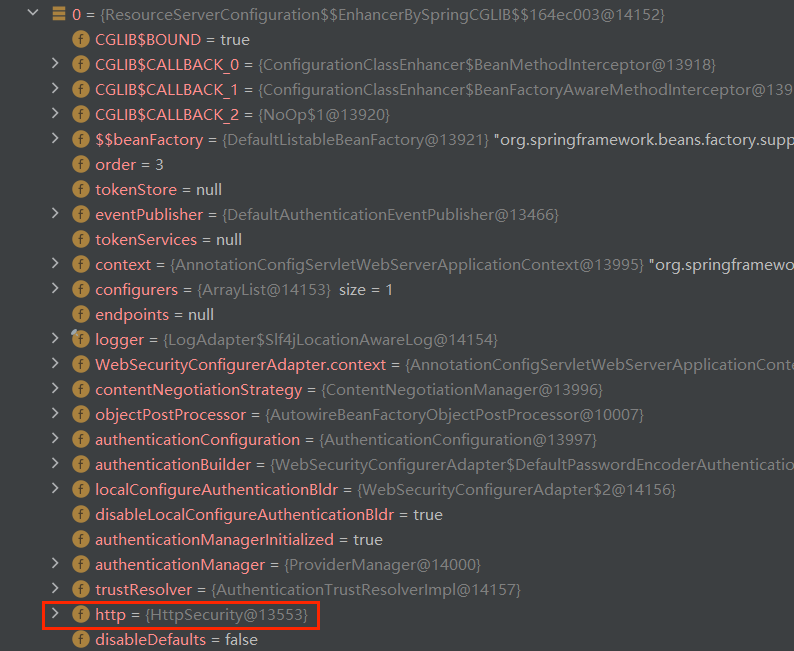Viewport: 794px width, 651px height.
Task: Click the field icon beside disableDefaults
Action: (80, 640)
